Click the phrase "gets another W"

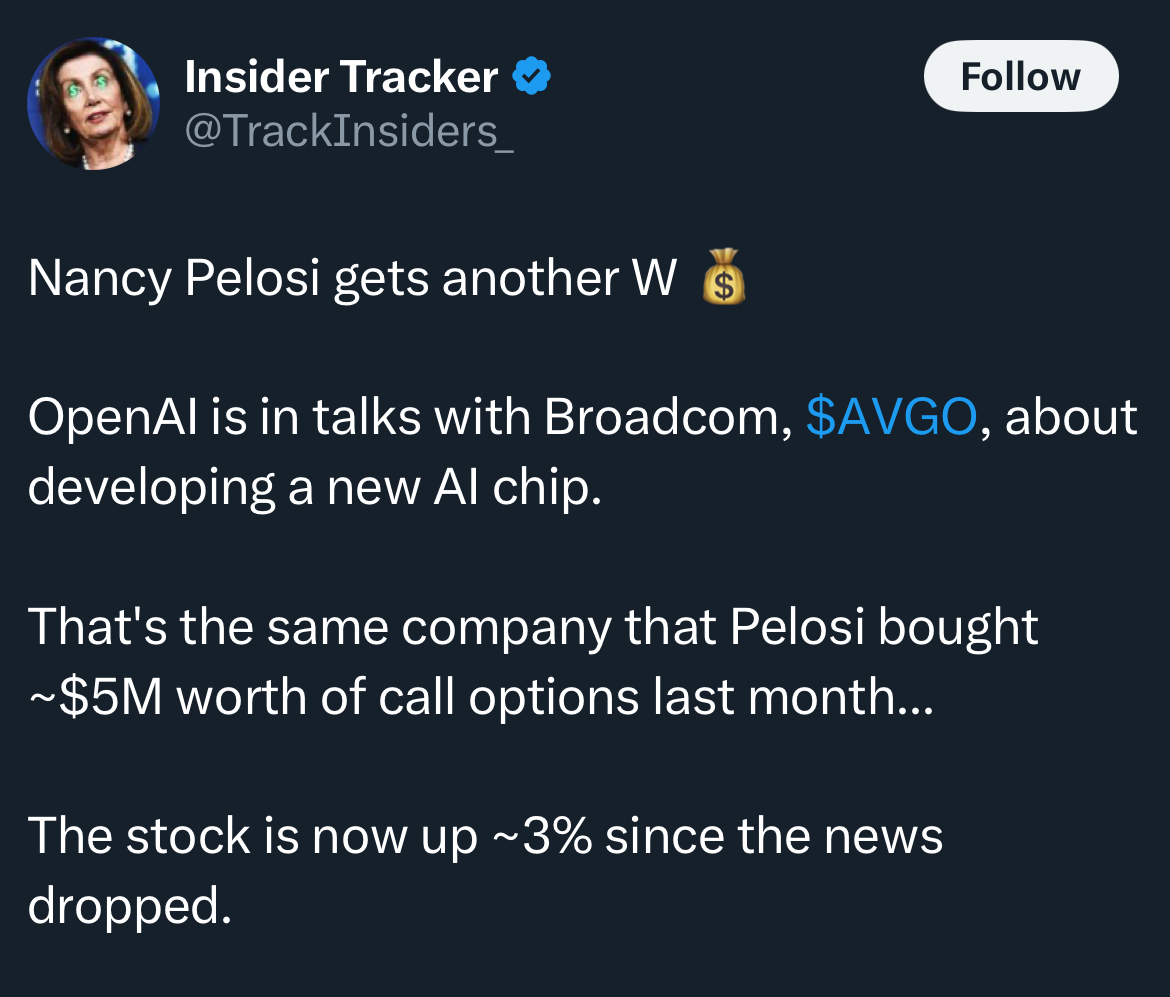tap(505, 278)
